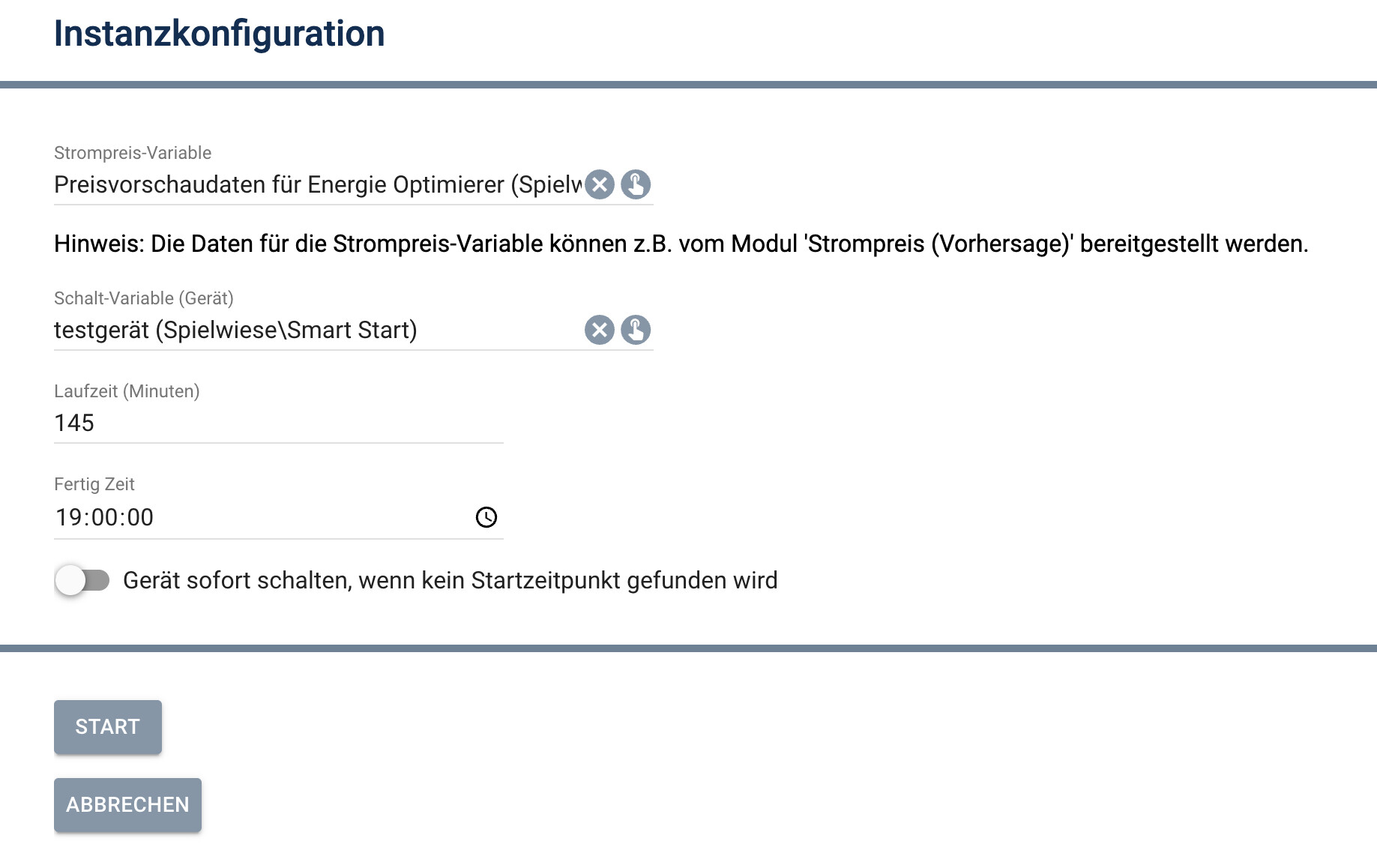The width and height of the screenshot is (1377, 868).
Task: Clear the Schalt-Variable (Gerät) selection
Action: 600,330
